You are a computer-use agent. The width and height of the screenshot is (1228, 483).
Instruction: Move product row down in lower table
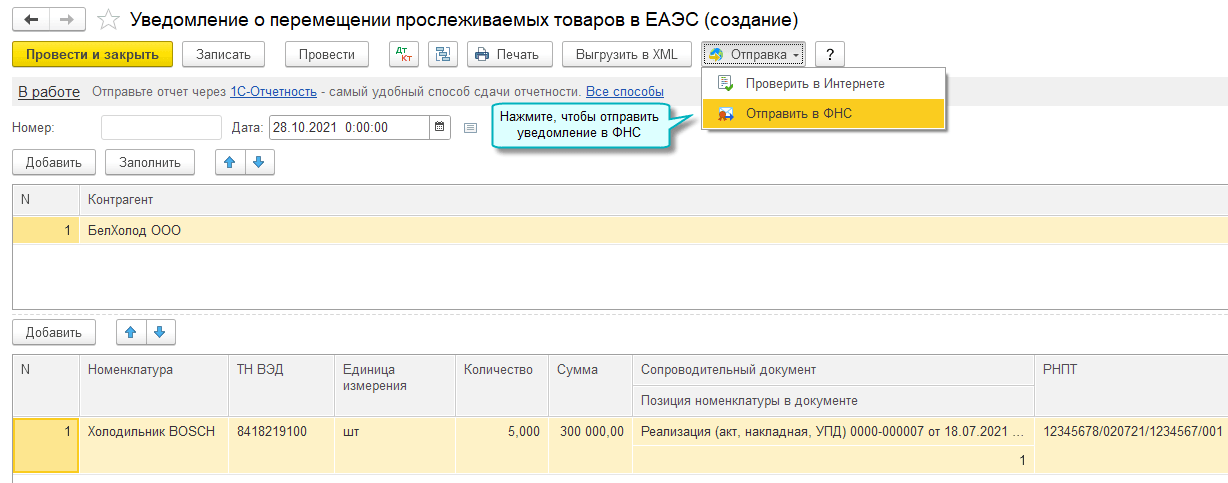coord(159,331)
